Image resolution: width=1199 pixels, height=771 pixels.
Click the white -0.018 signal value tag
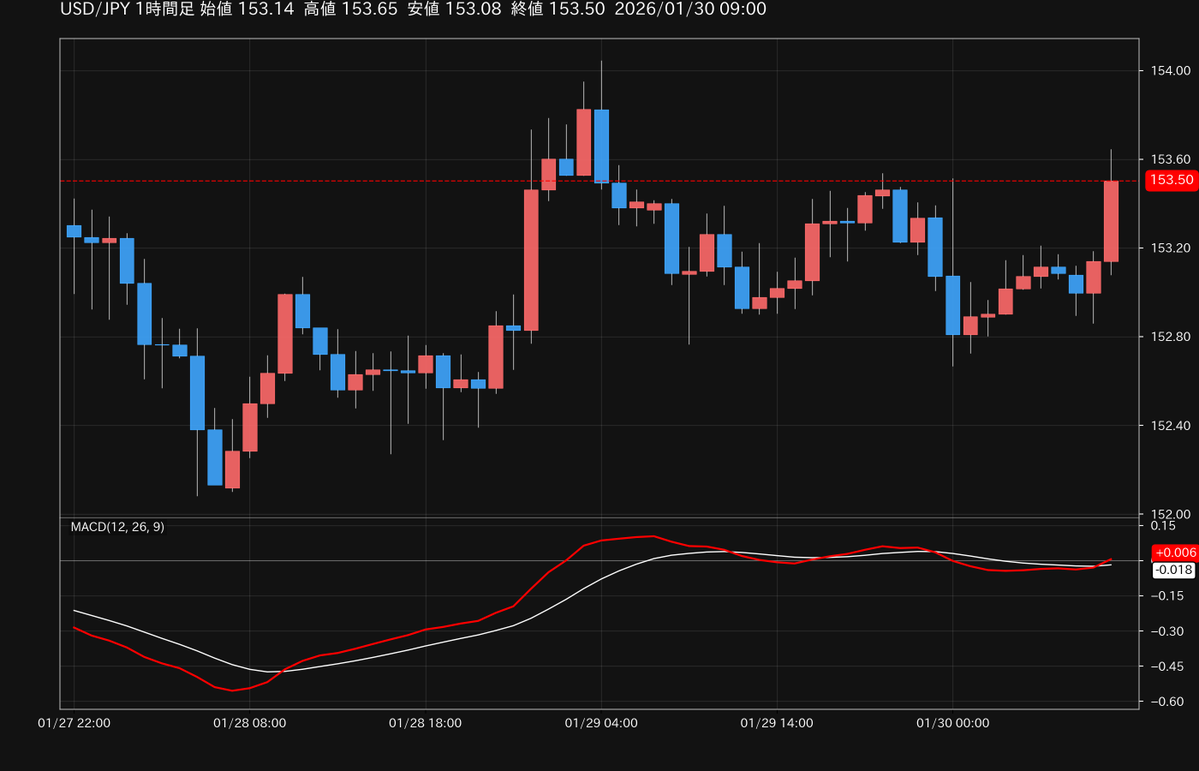pos(1173,570)
